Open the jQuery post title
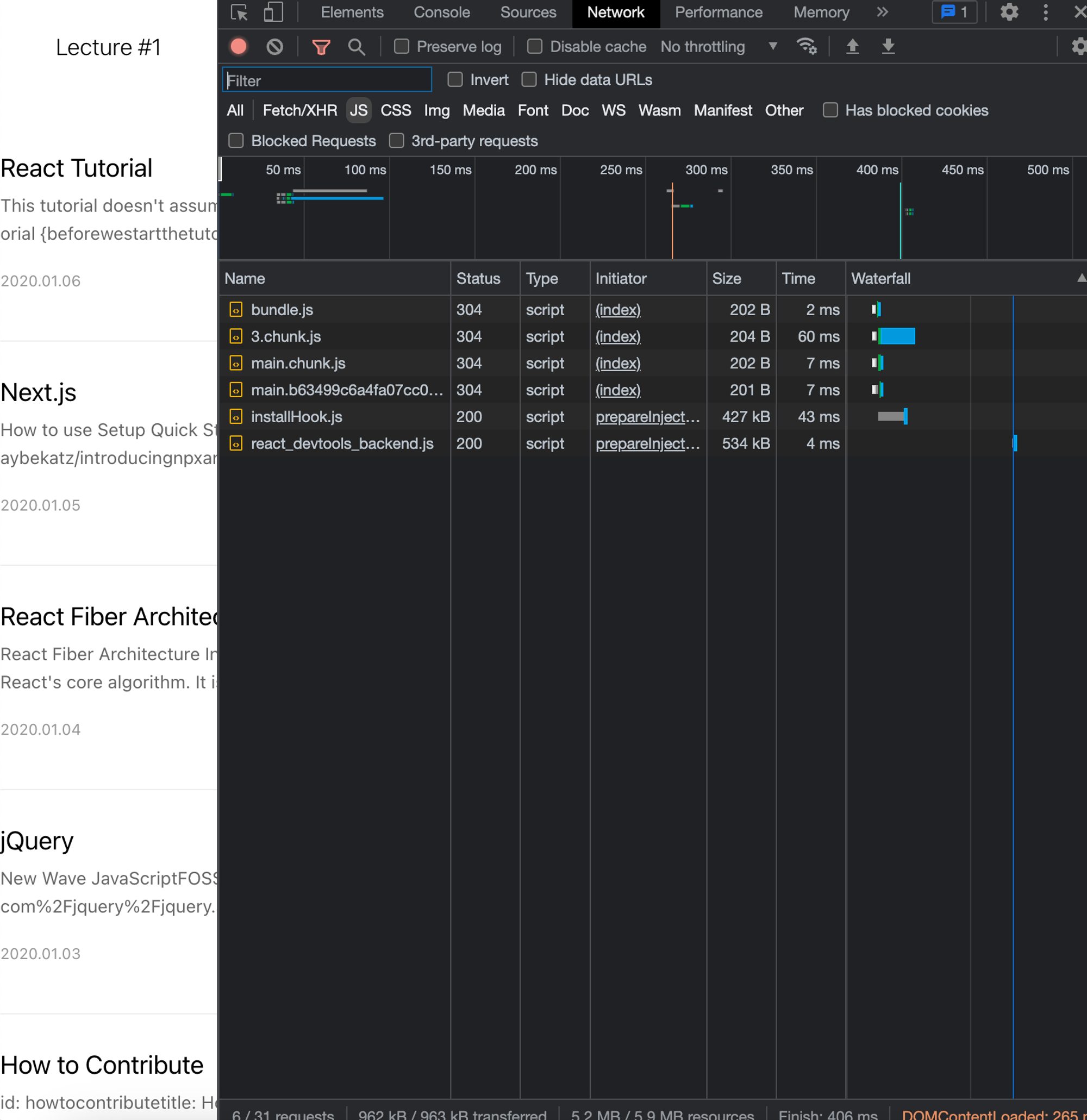 click(x=37, y=841)
